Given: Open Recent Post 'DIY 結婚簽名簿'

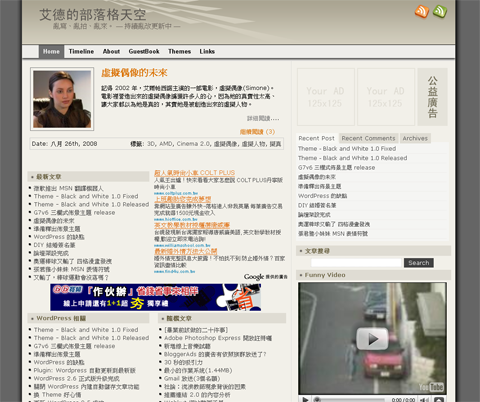Looking at the screenshot, I should click(x=317, y=205).
